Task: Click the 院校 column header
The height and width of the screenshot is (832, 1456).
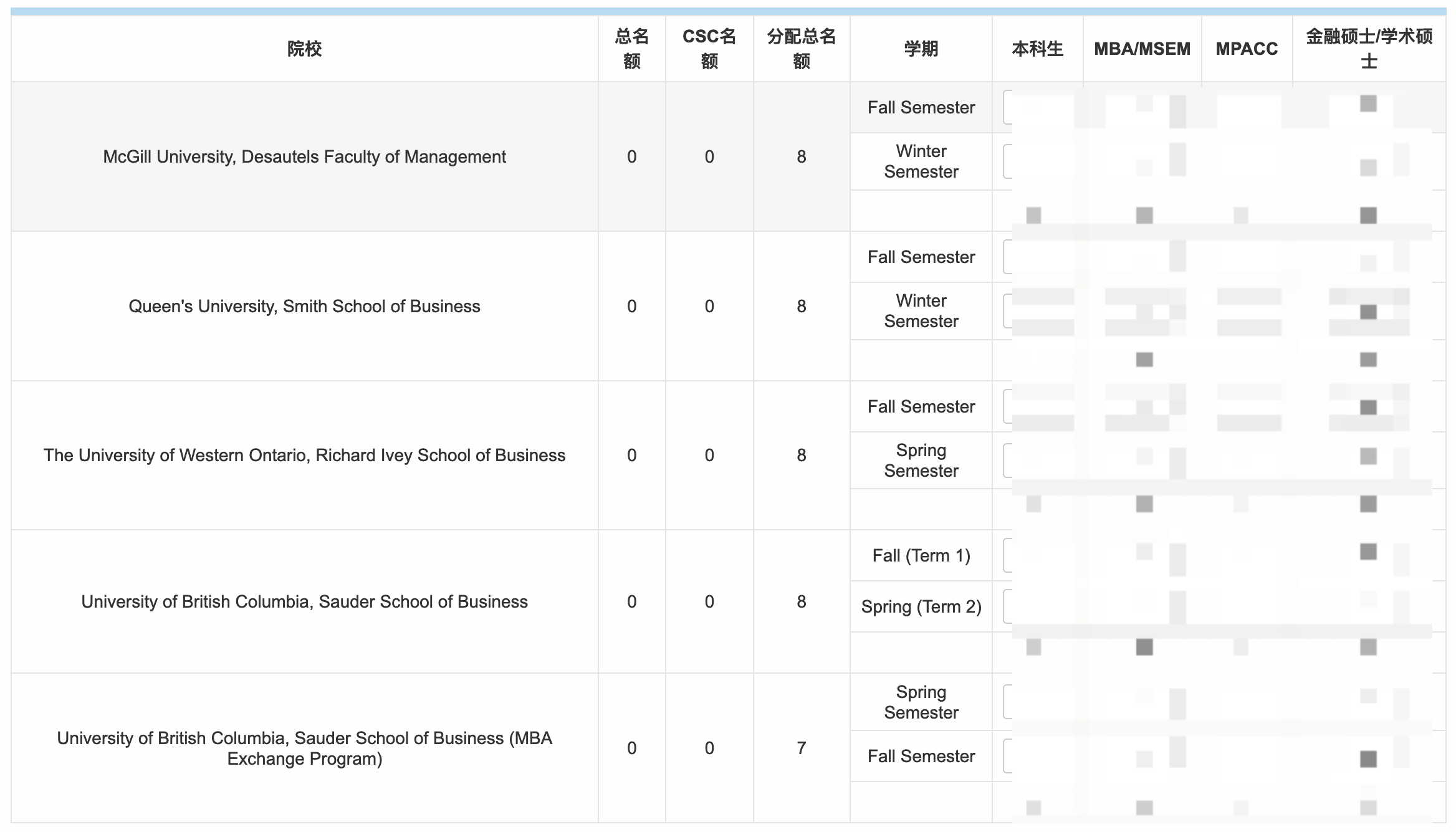Action: click(304, 49)
